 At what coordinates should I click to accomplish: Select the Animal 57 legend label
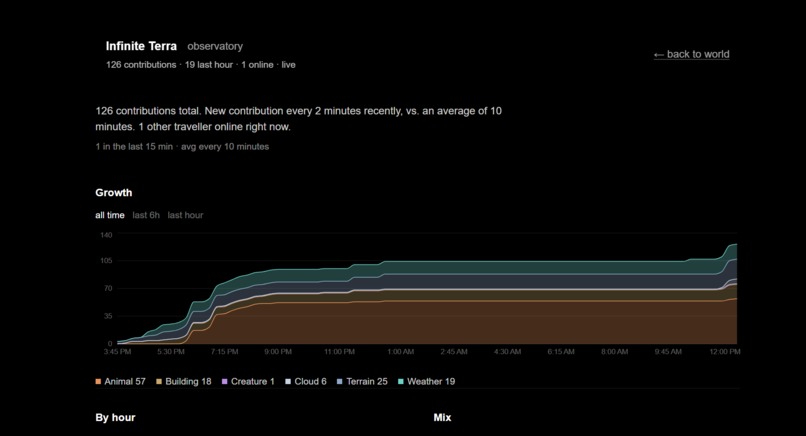(125, 382)
